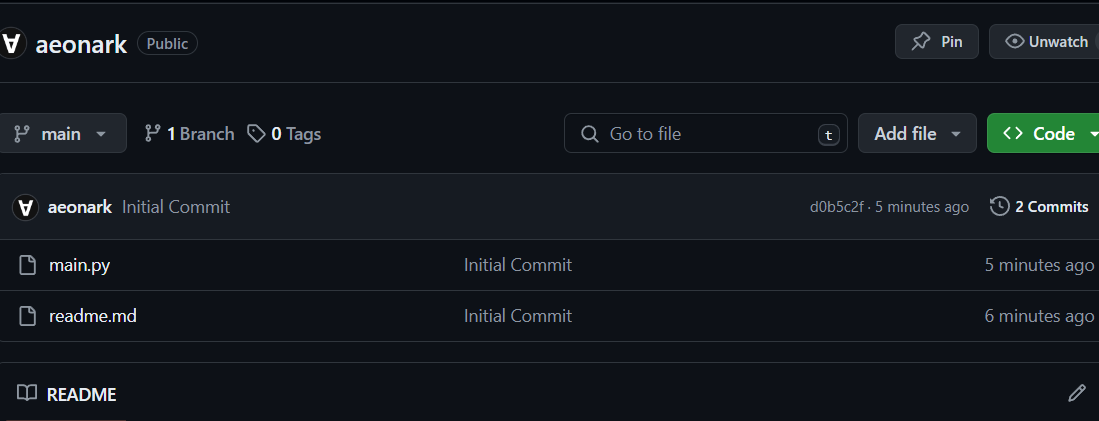
Task: Toggle the Unwatch notifications button
Action: pyautogui.click(x=1045, y=42)
